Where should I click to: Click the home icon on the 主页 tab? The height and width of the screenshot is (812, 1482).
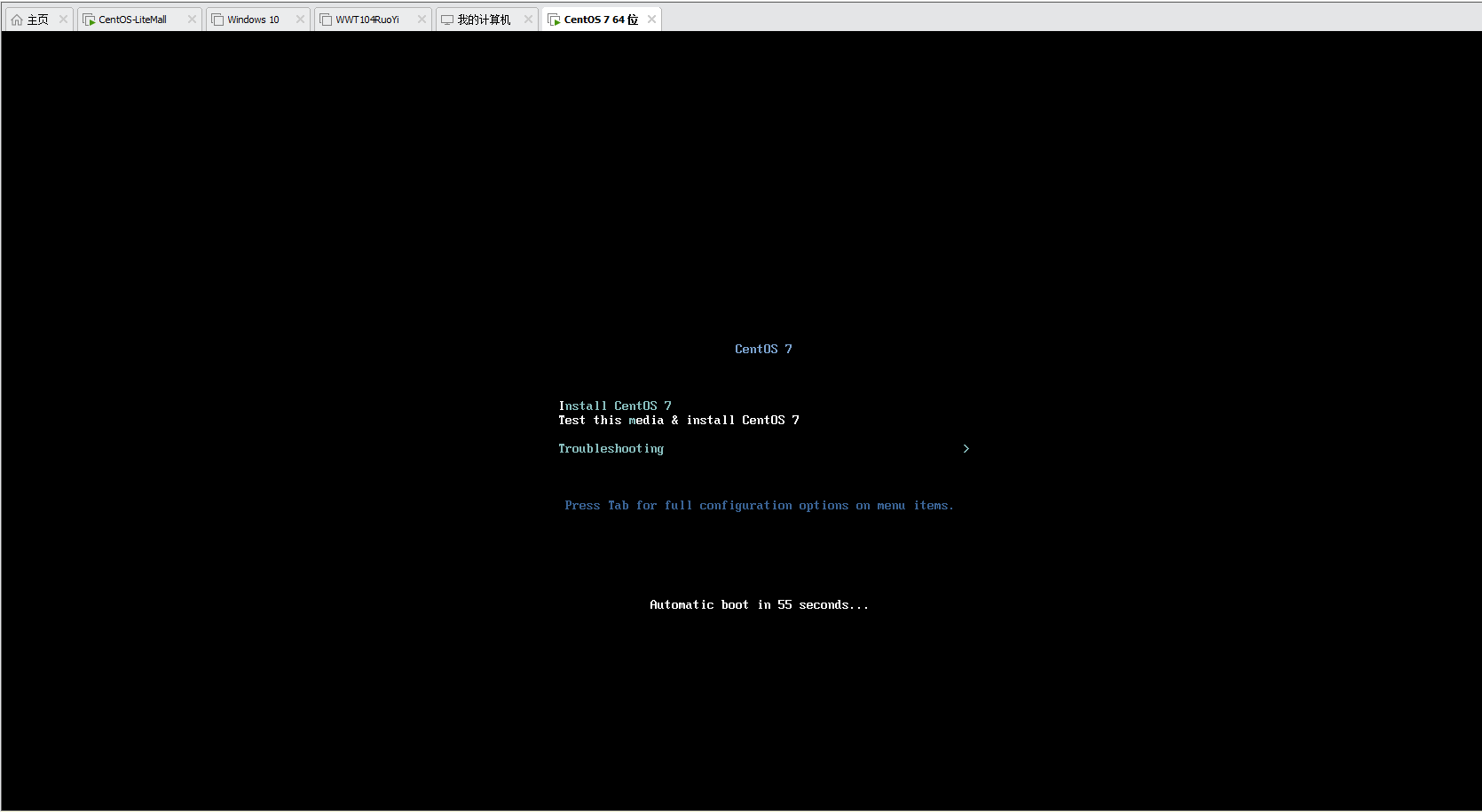click(17, 20)
